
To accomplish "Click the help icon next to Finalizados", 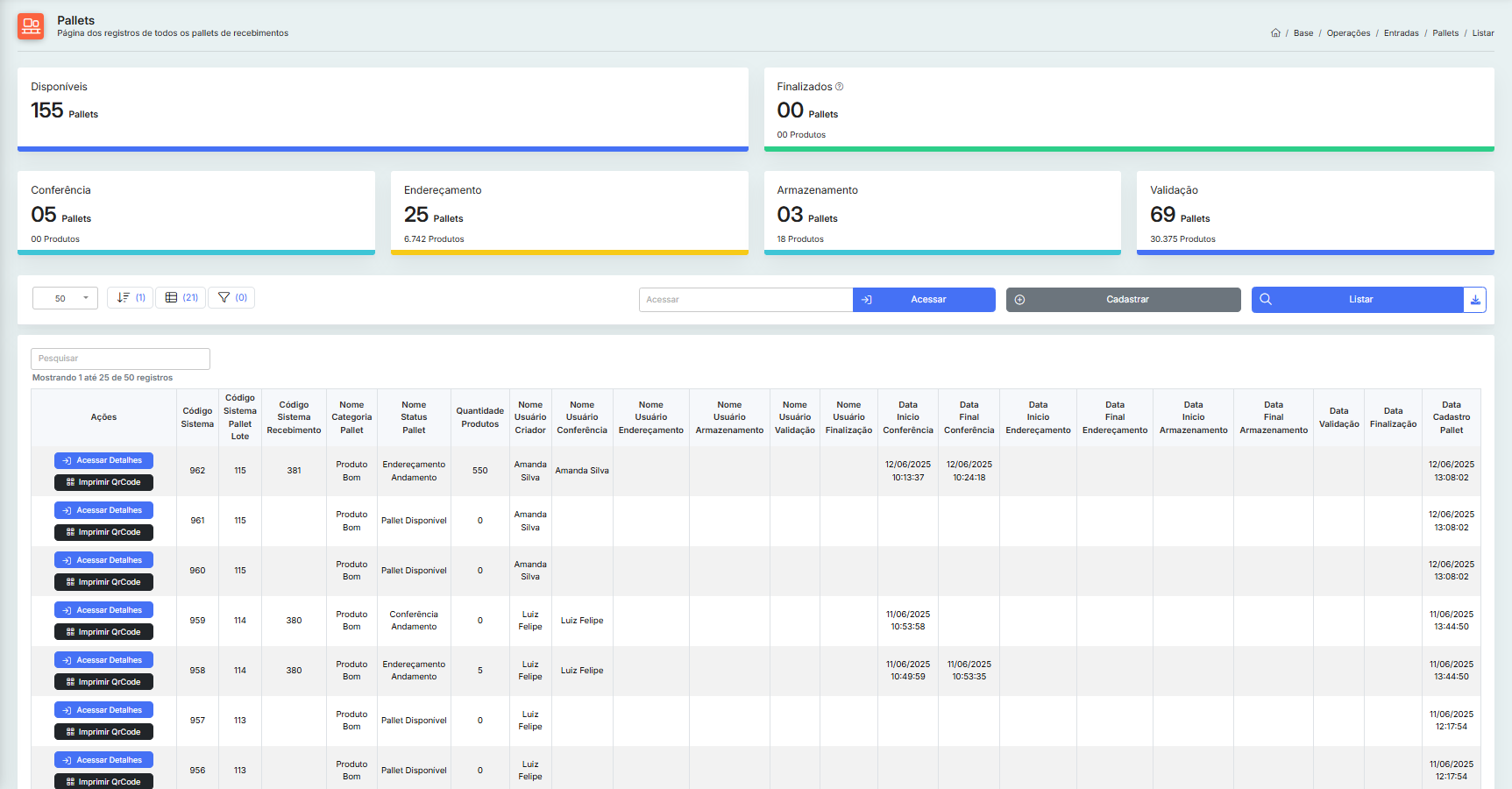I will point(839,87).
